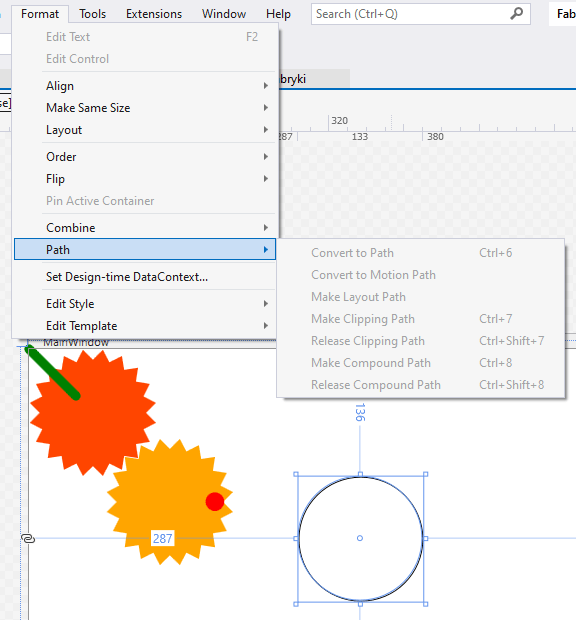Viewport: 576px width, 620px height.
Task: Click the top-right resize handle of circle
Action: [x=425, y=474]
